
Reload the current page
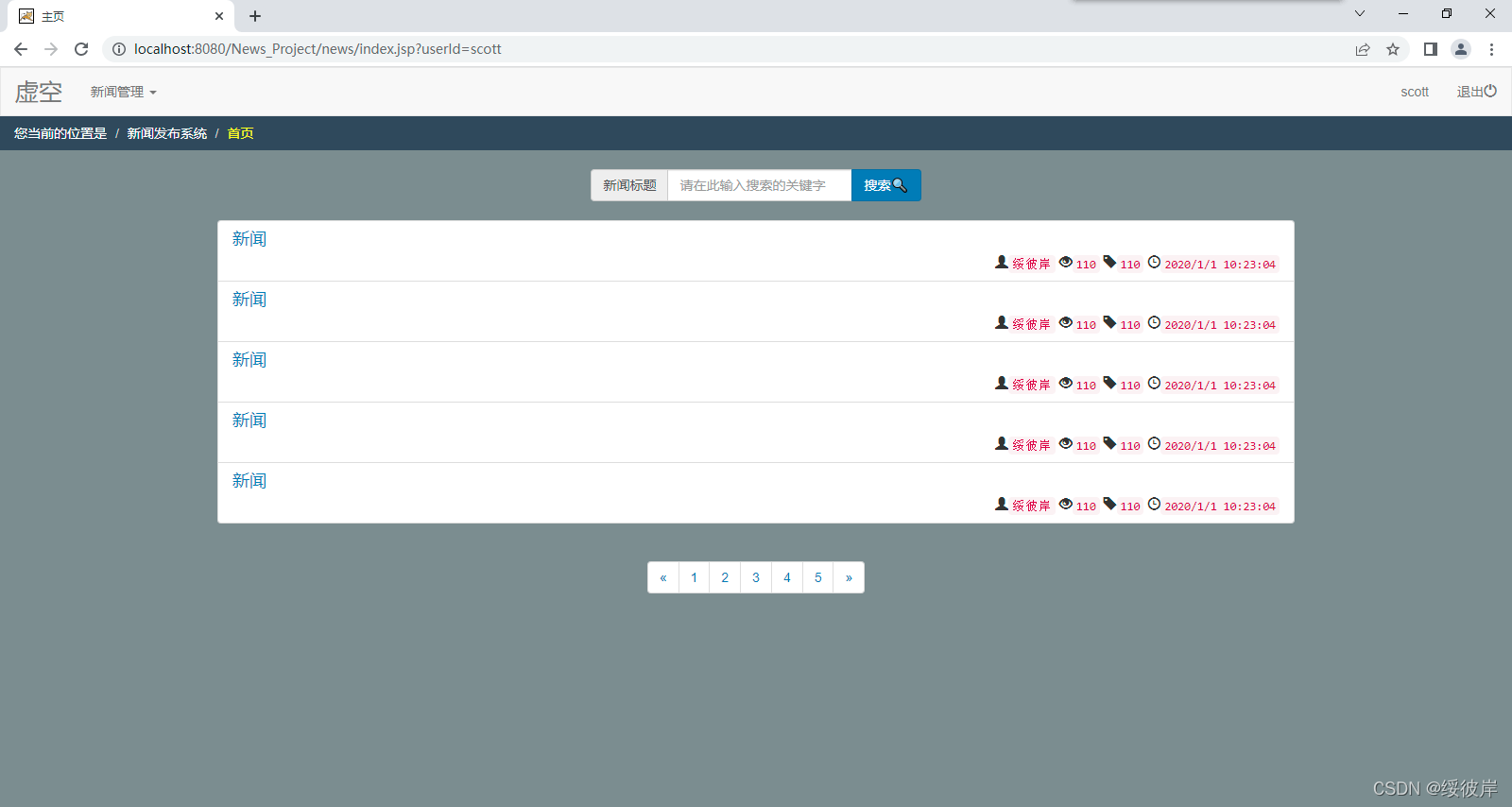tap(81, 49)
